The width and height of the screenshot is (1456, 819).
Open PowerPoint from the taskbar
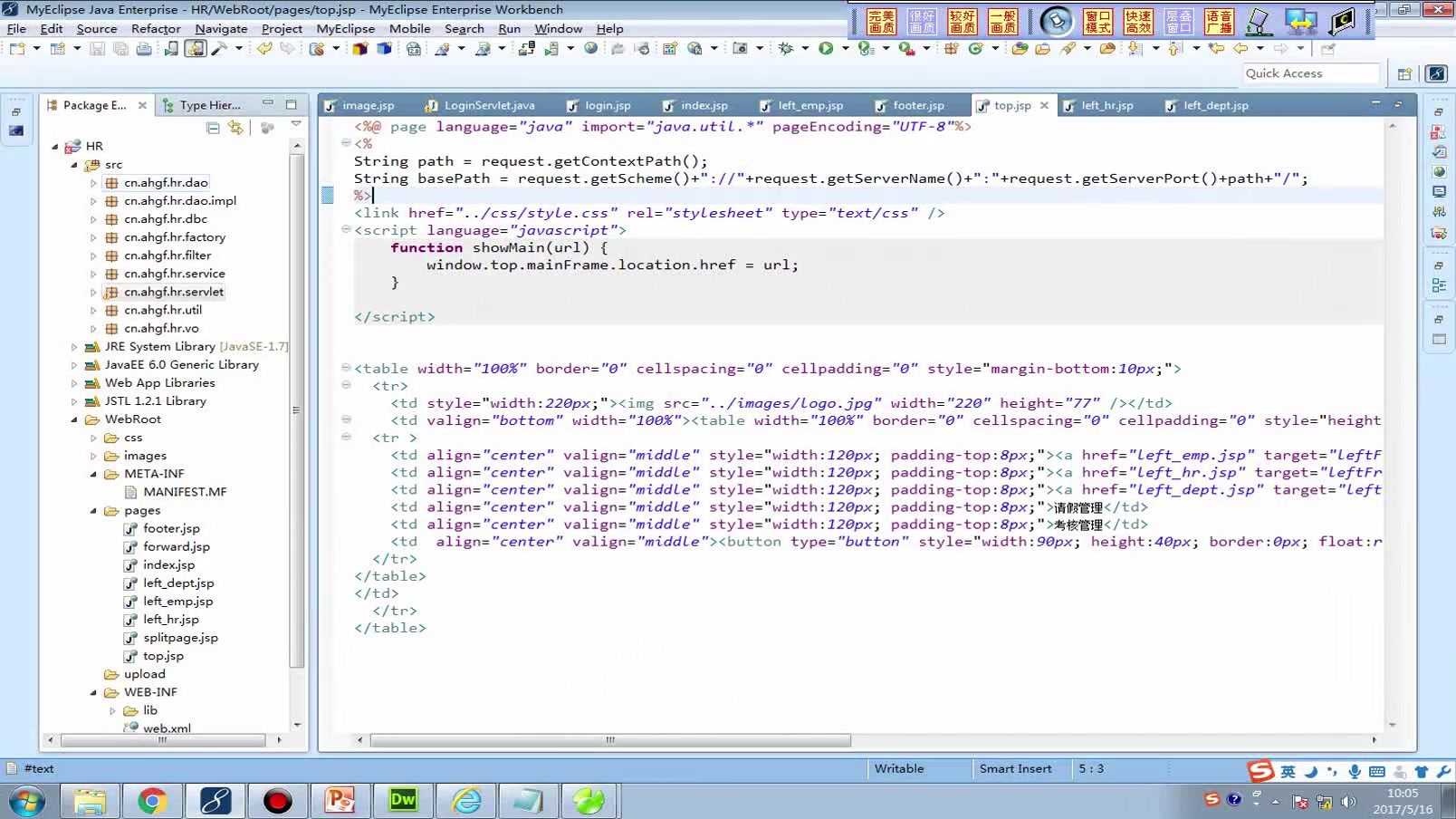[x=340, y=801]
